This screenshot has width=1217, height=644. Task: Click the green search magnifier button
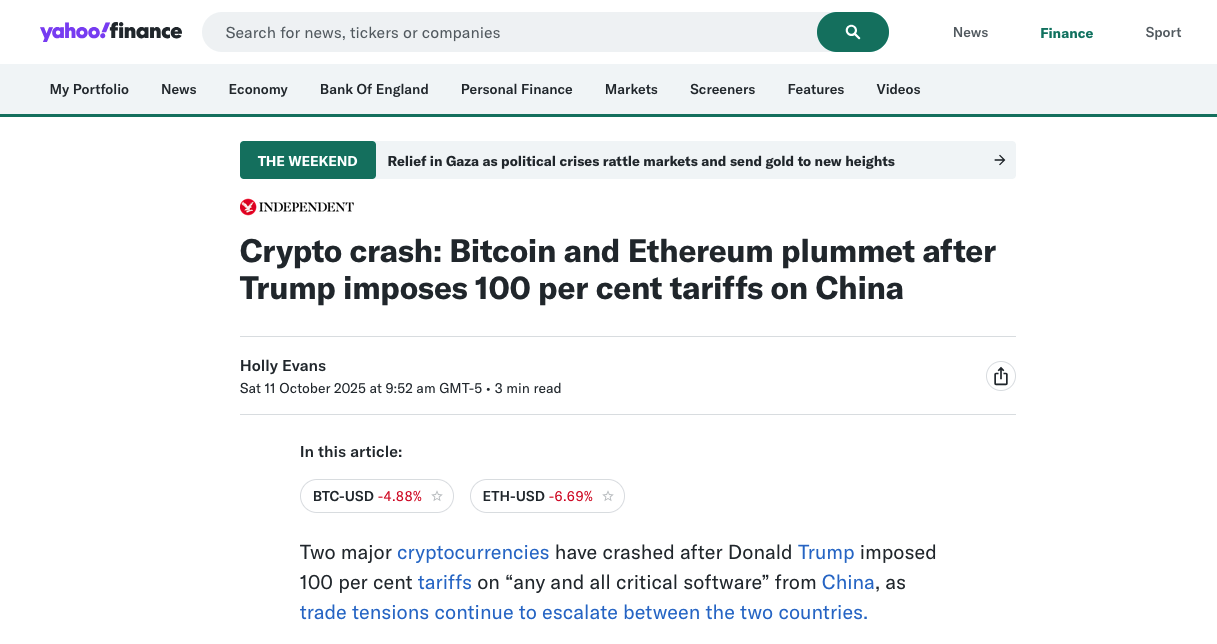click(x=852, y=32)
